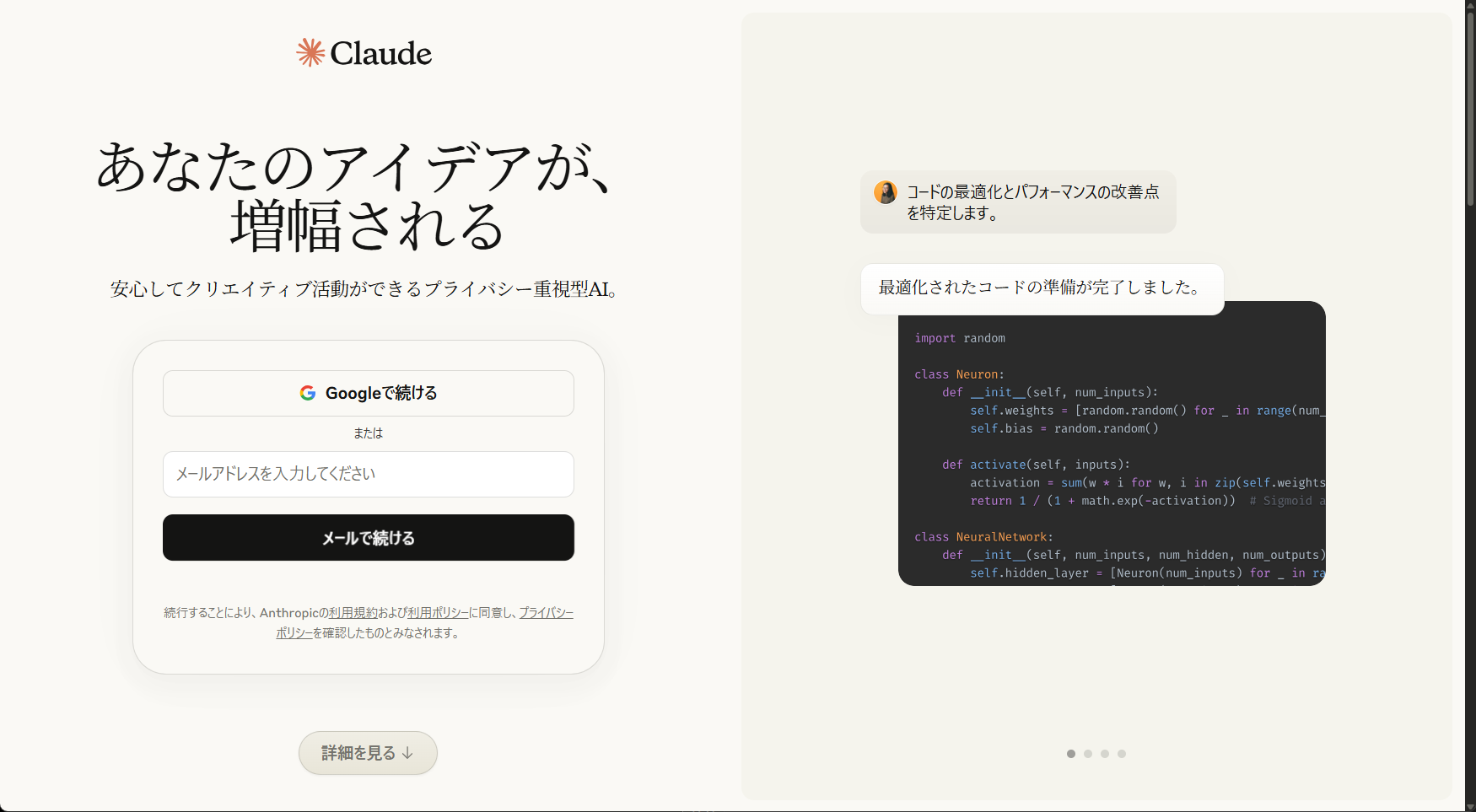The height and width of the screenshot is (812, 1476).
Task: Click the 'def activate(self, inputs):' line
Action: tap(1036, 465)
